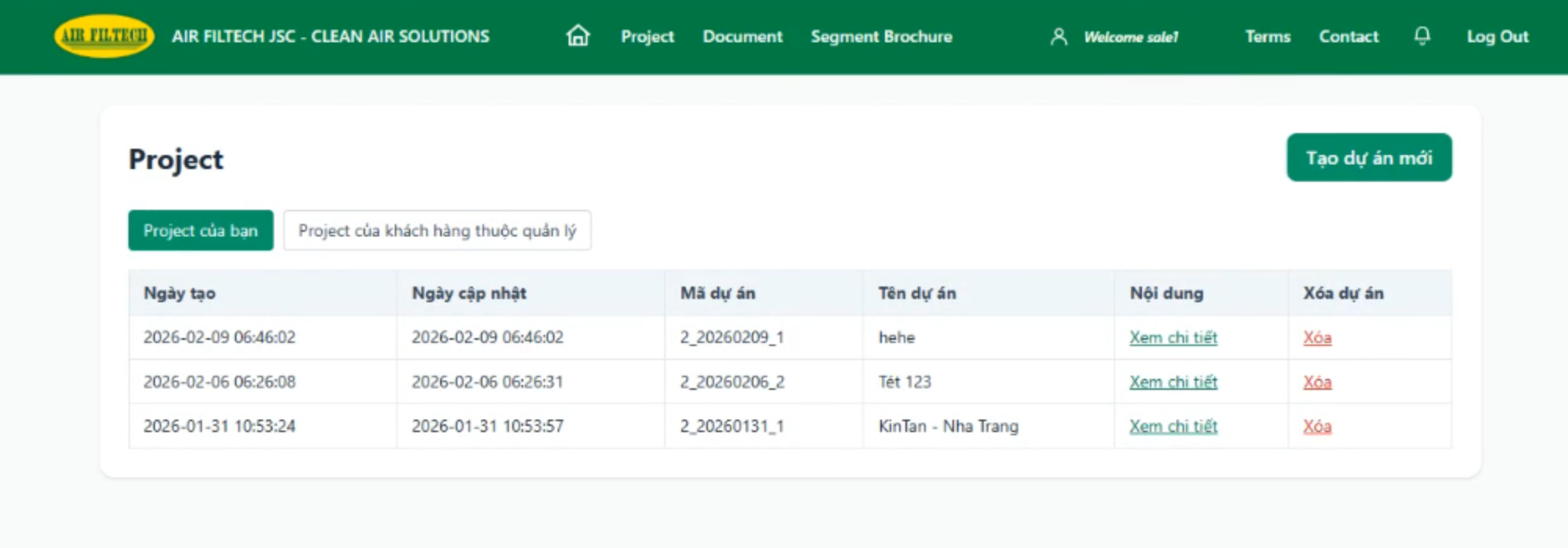Click created time 2026-02-06 06:26:08
The width and height of the screenshot is (1568, 548).
pyautogui.click(x=219, y=382)
